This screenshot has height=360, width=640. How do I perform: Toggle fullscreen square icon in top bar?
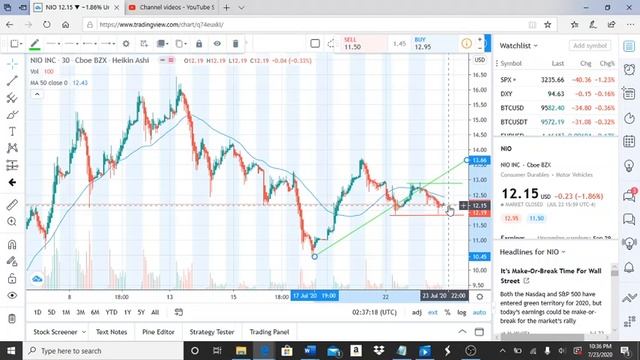point(315,44)
